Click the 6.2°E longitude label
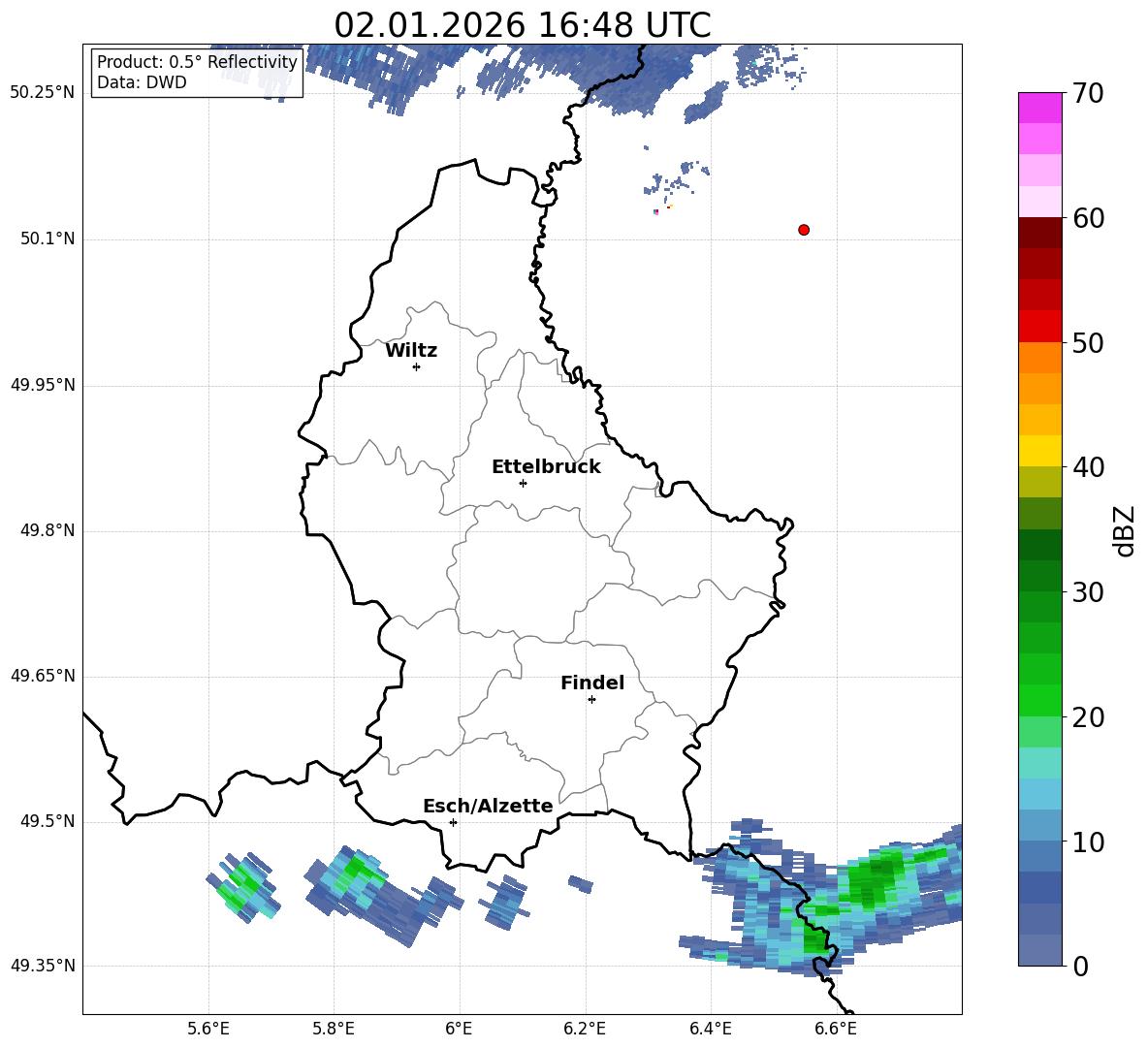 pyautogui.click(x=585, y=1029)
